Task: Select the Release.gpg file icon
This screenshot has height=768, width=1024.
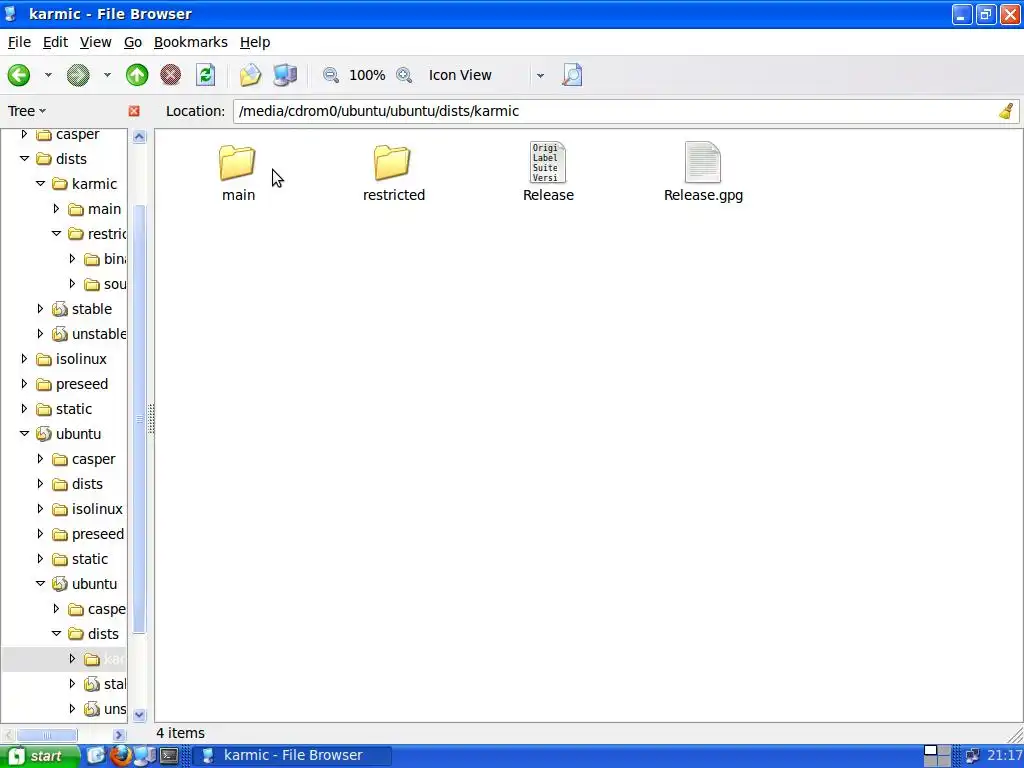Action: pyautogui.click(x=703, y=163)
